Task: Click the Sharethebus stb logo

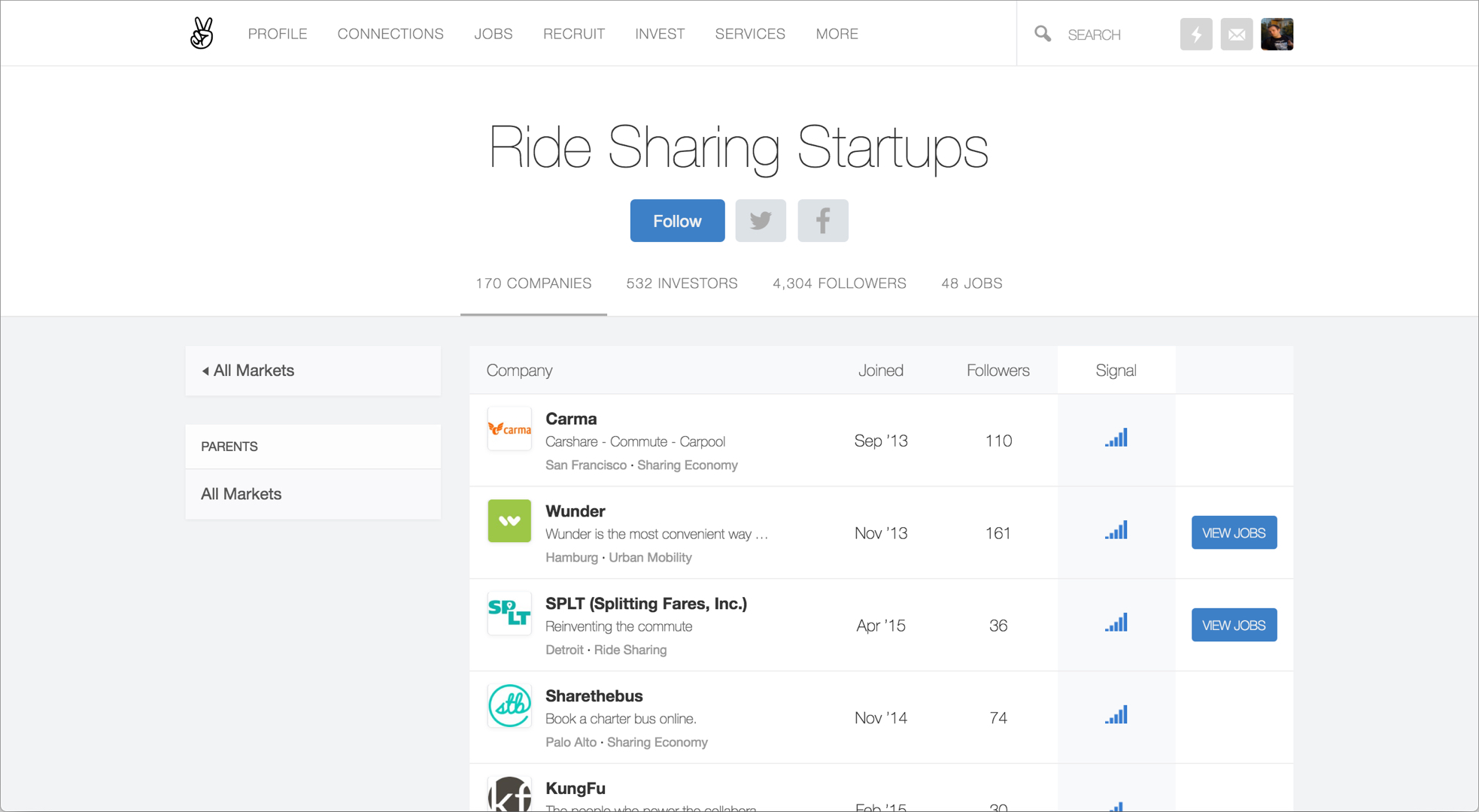Action: click(509, 706)
